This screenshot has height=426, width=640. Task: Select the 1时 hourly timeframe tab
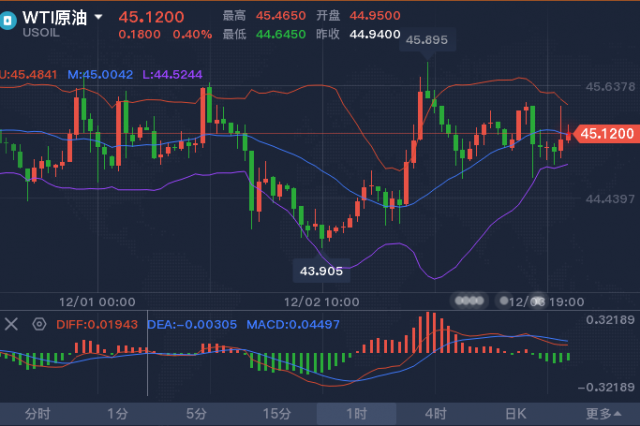[x=356, y=414]
